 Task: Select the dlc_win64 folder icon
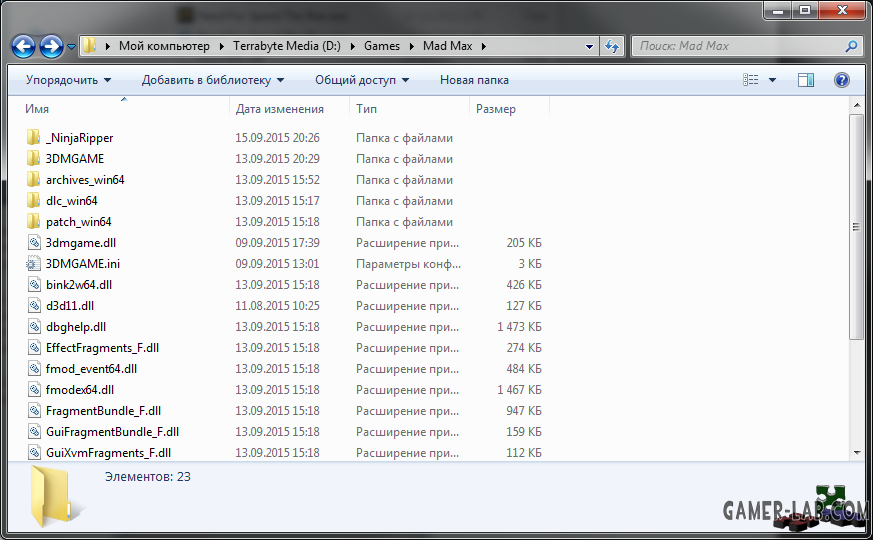pos(33,200)
